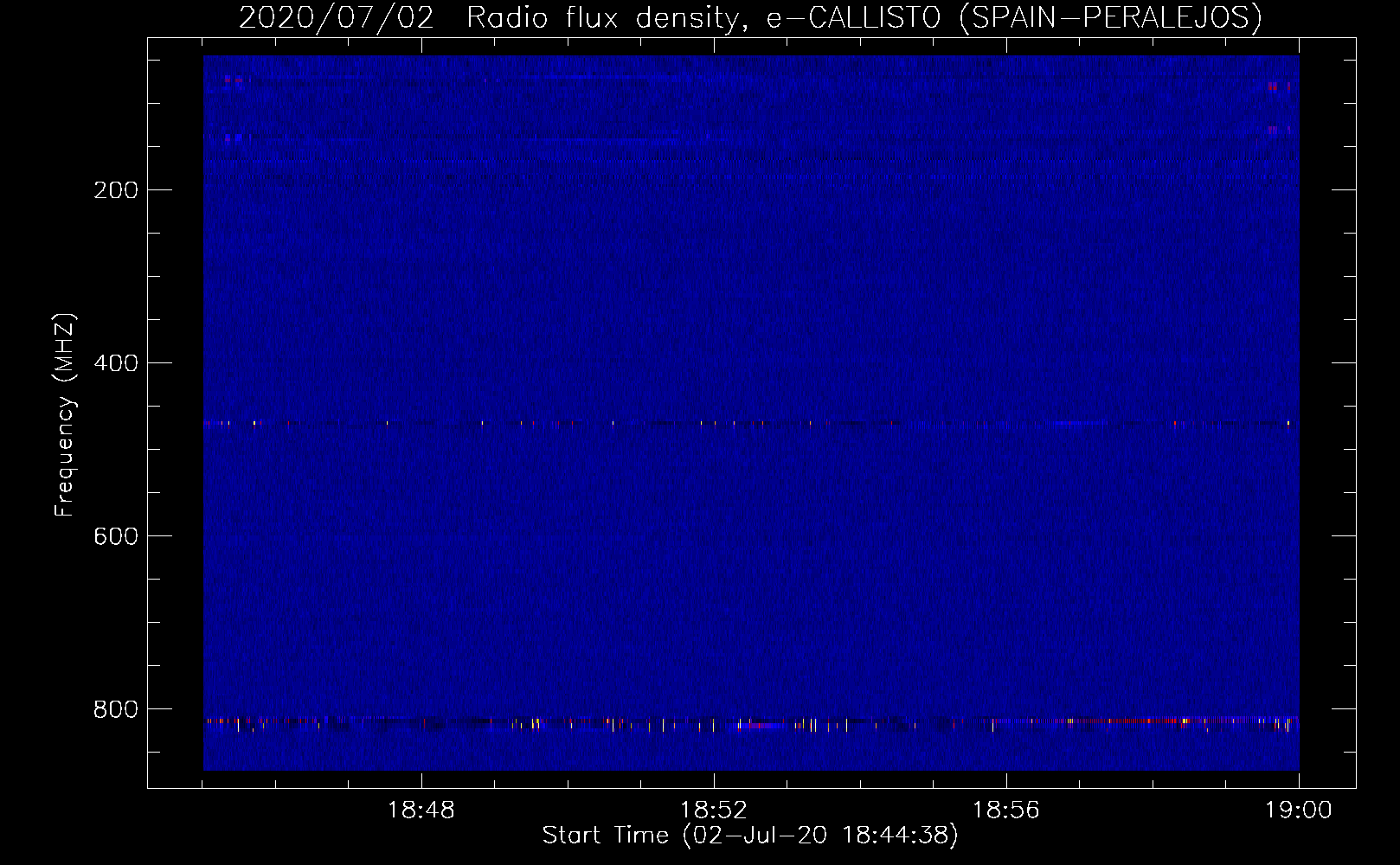
Task: Click the 19:00 time tick label
Action: tap(1299, 811)
